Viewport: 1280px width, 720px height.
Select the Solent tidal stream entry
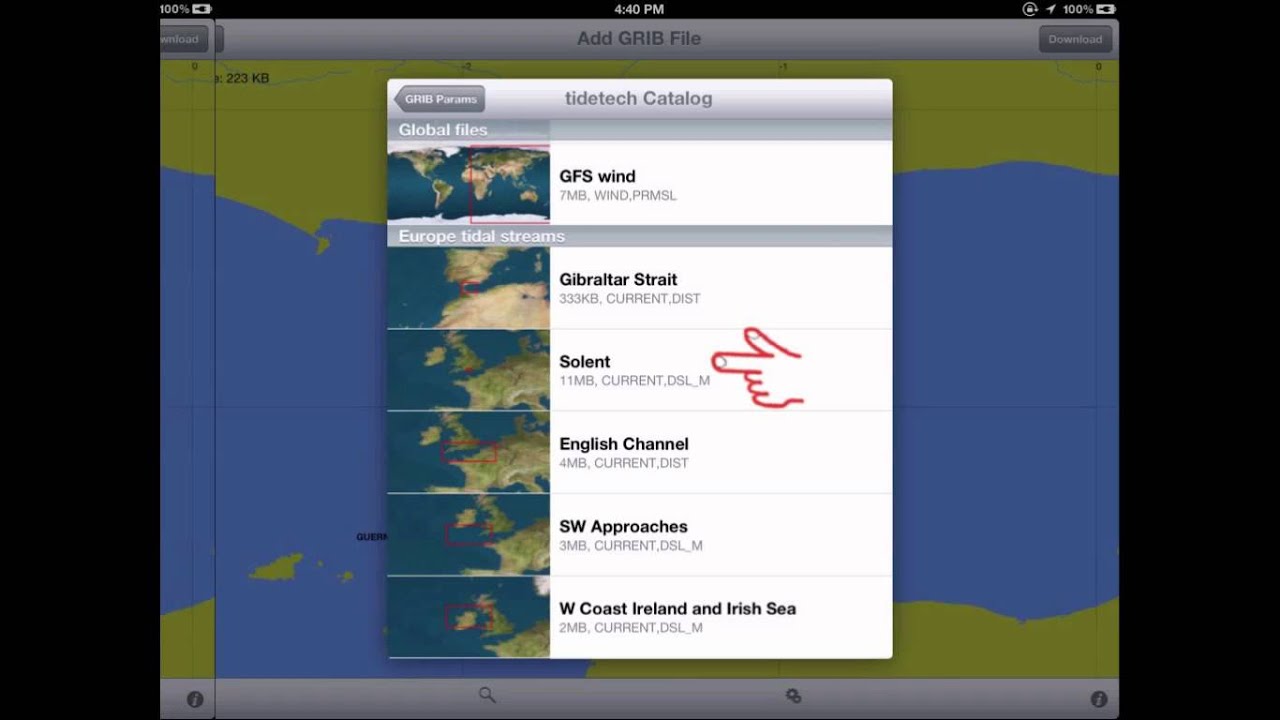pos(640,370)
